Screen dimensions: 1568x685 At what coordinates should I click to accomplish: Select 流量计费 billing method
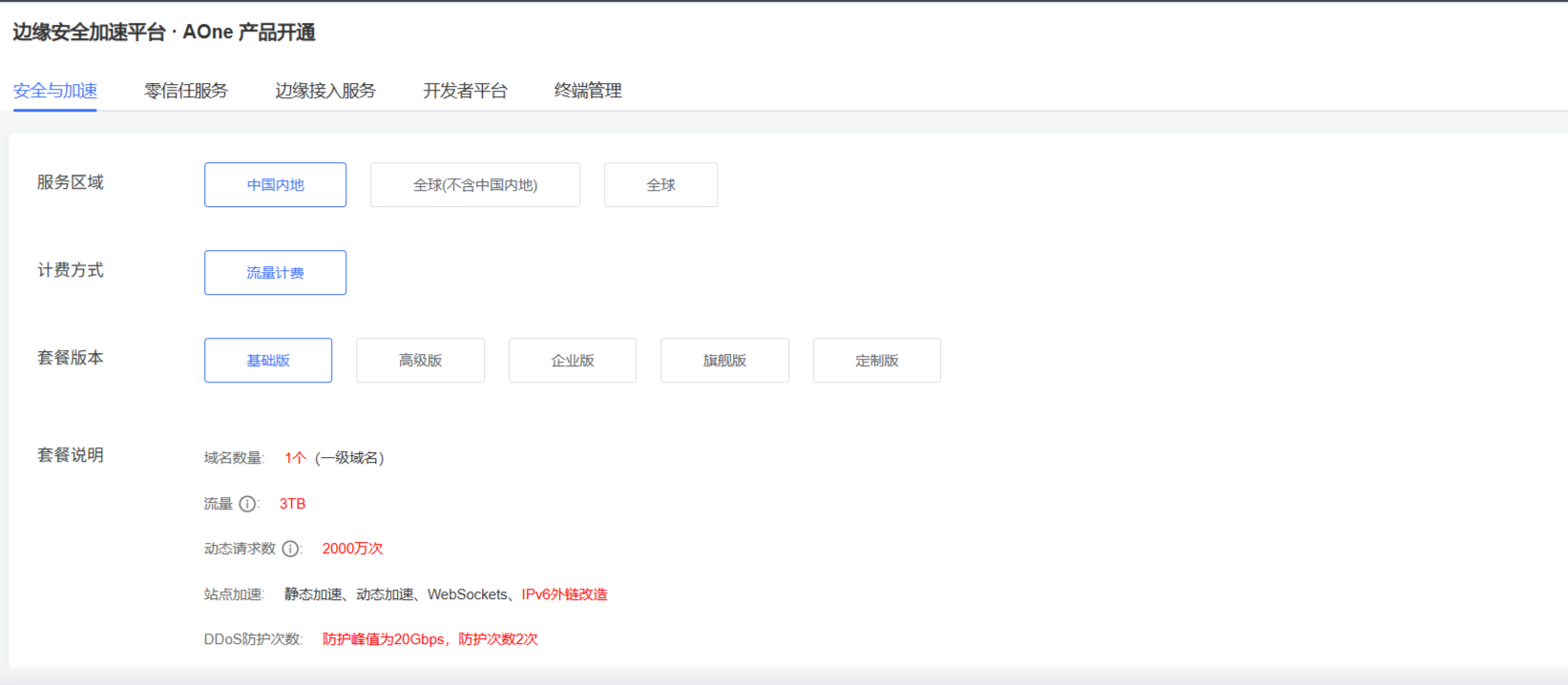coord(275,273)
